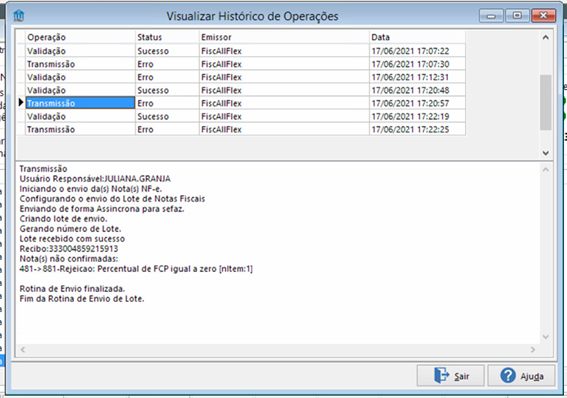Screen dimensions: 567x398
Task: Click Gerando número de Lote line
Action: tap(70, 229)
